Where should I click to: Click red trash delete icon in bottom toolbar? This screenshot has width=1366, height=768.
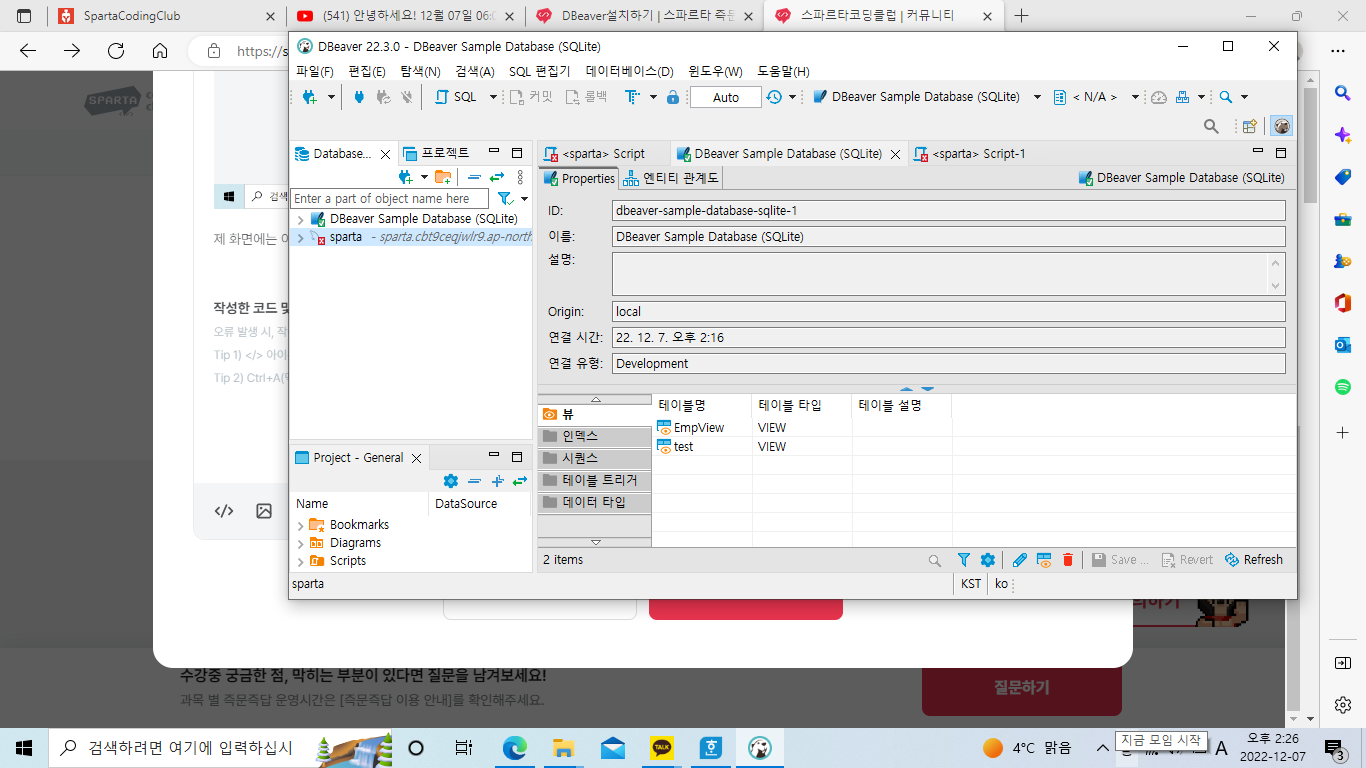pos(1068,560)
